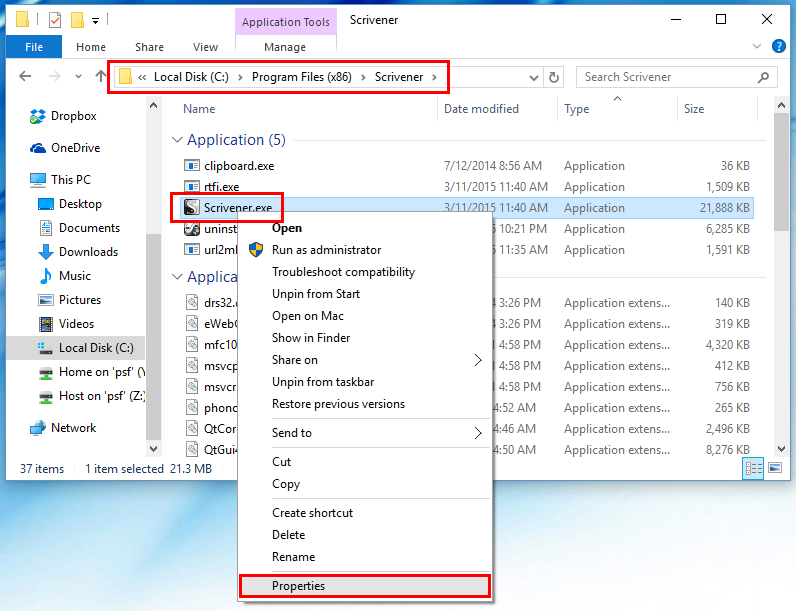796x611 pixels.
Task: Choose Restore previous versions
Action: 339,404
